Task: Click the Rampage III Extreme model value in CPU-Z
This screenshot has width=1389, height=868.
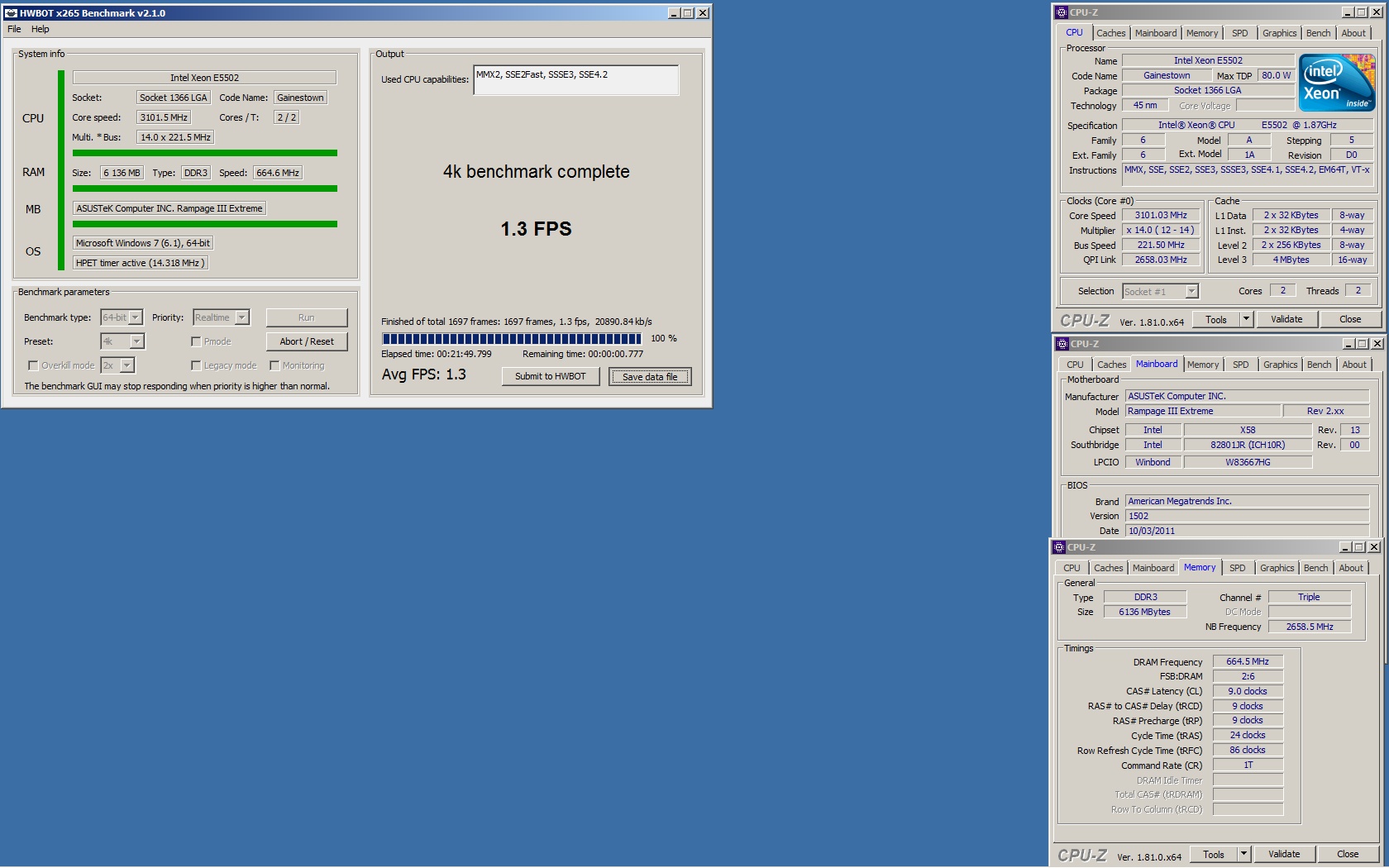Action: coord(1202,411)
